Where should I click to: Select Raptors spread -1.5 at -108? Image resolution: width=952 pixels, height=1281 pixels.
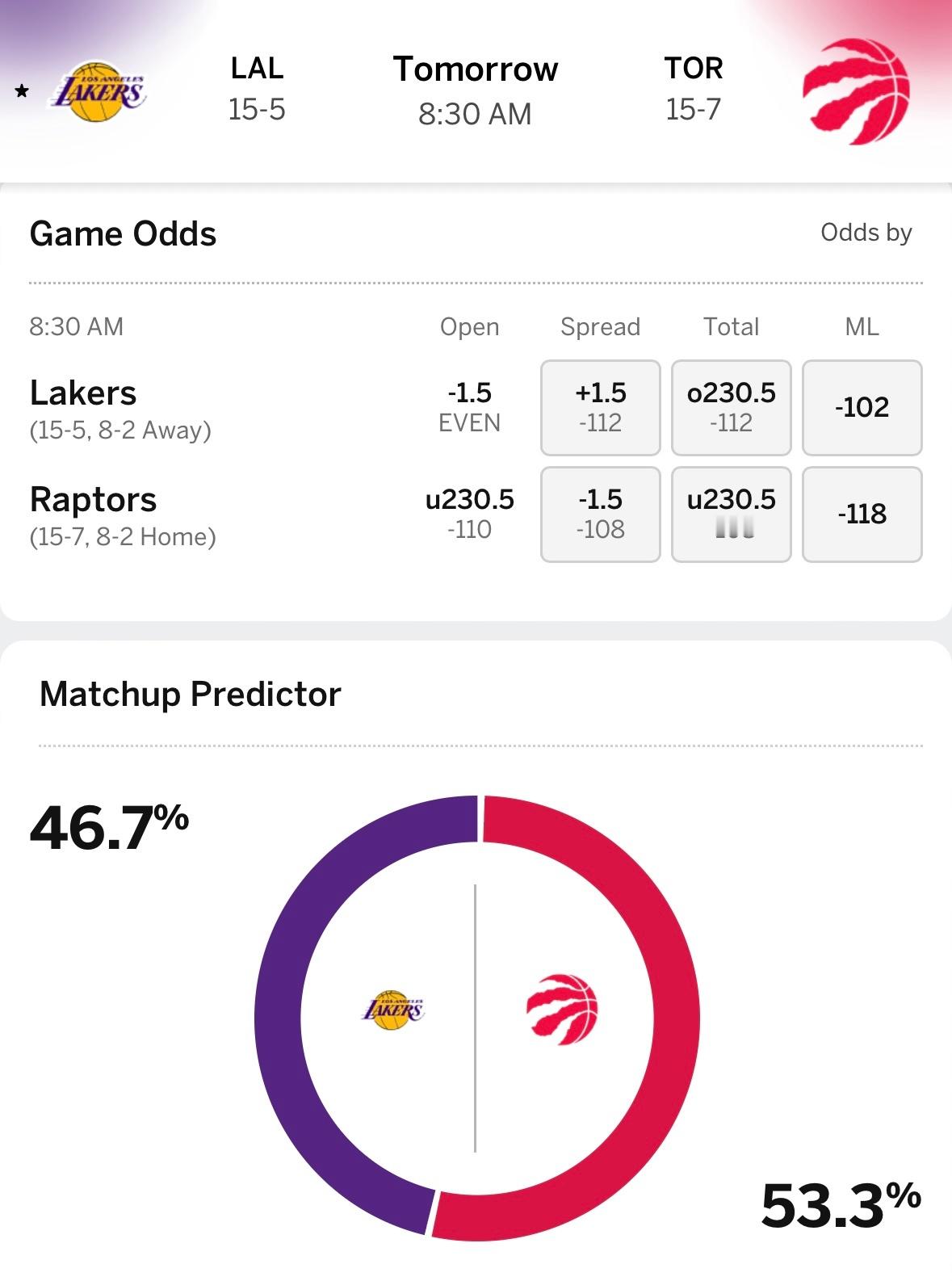pos(601,514)
